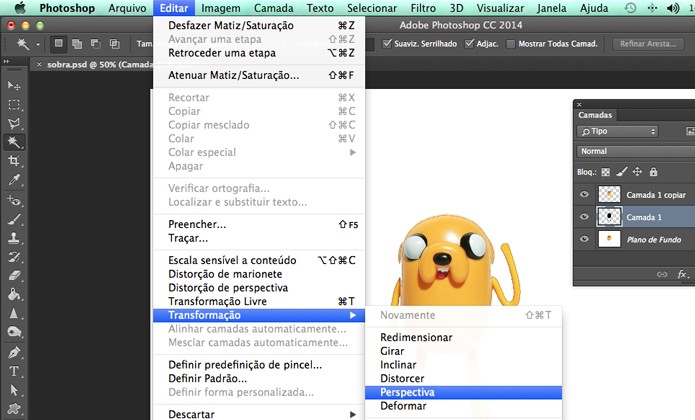Choose Redimensionar in the submenu
Viewport: 695px width, 420px height.
(x=463, y=337)
